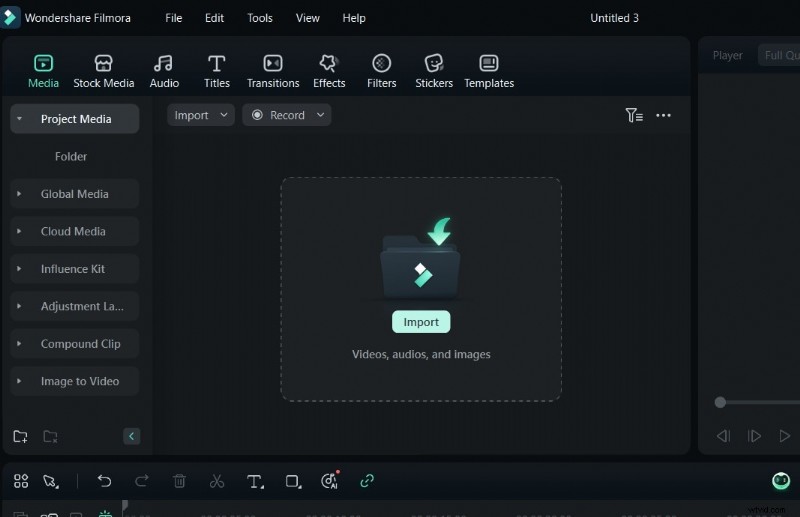Collapse the media sidebar panel
The image size is (800, 517).
click(x=132, y=436)
